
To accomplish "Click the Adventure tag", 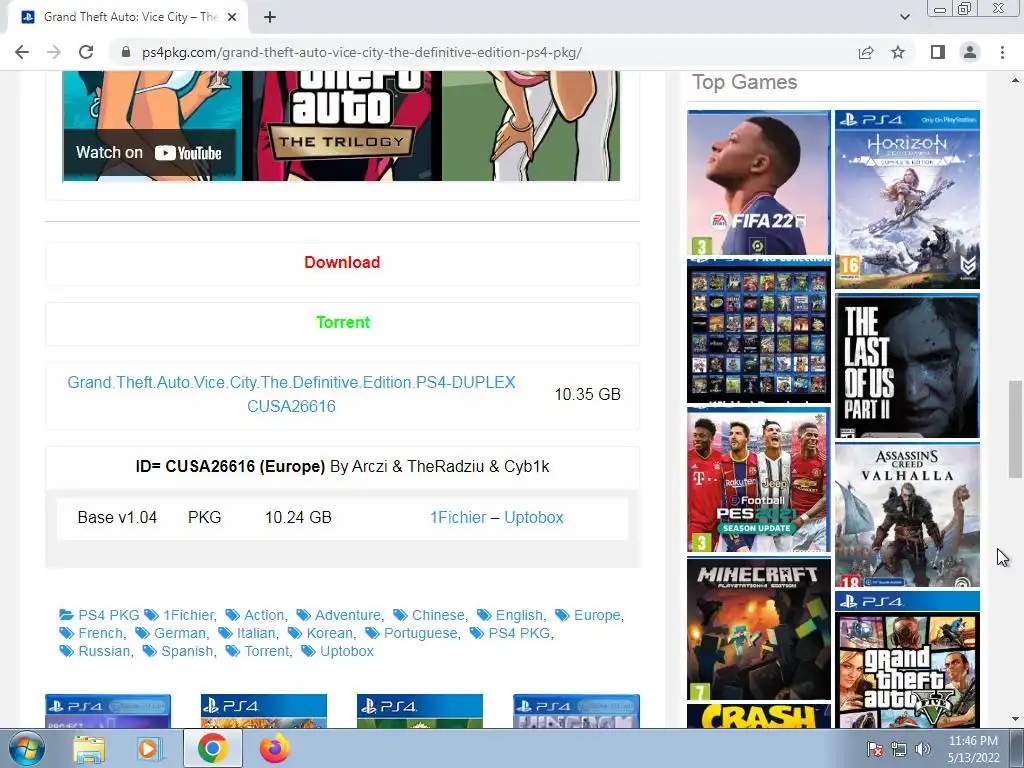I will tap(347, 615).
